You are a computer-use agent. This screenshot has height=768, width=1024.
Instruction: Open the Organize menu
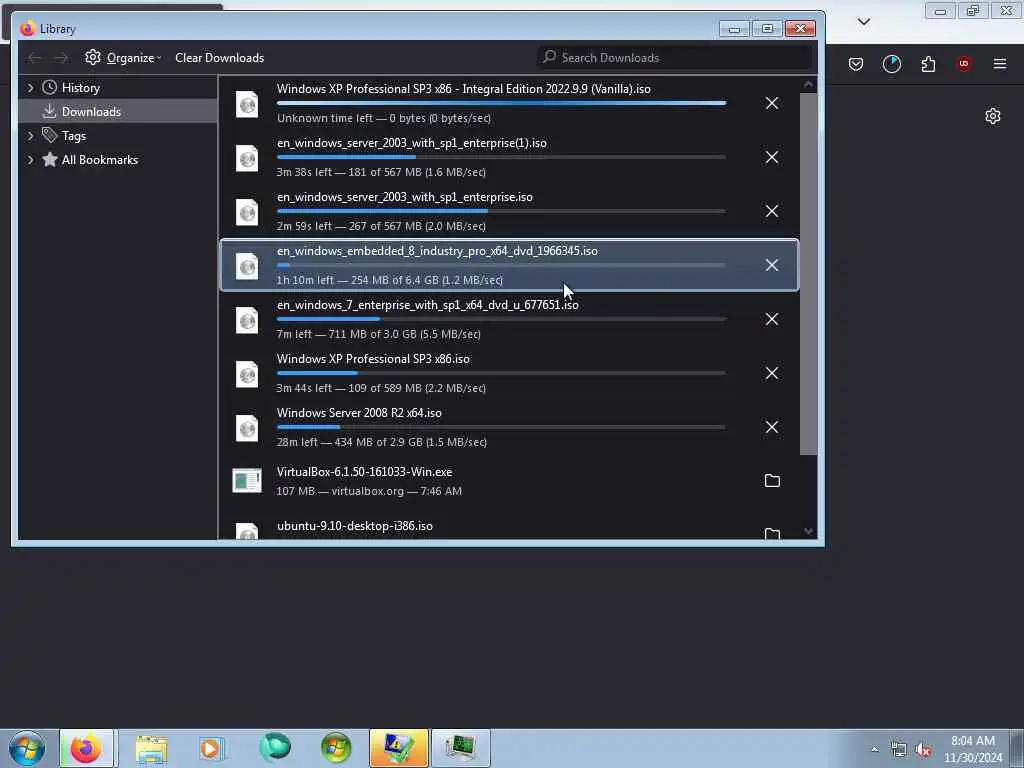(x=123, y=57)
